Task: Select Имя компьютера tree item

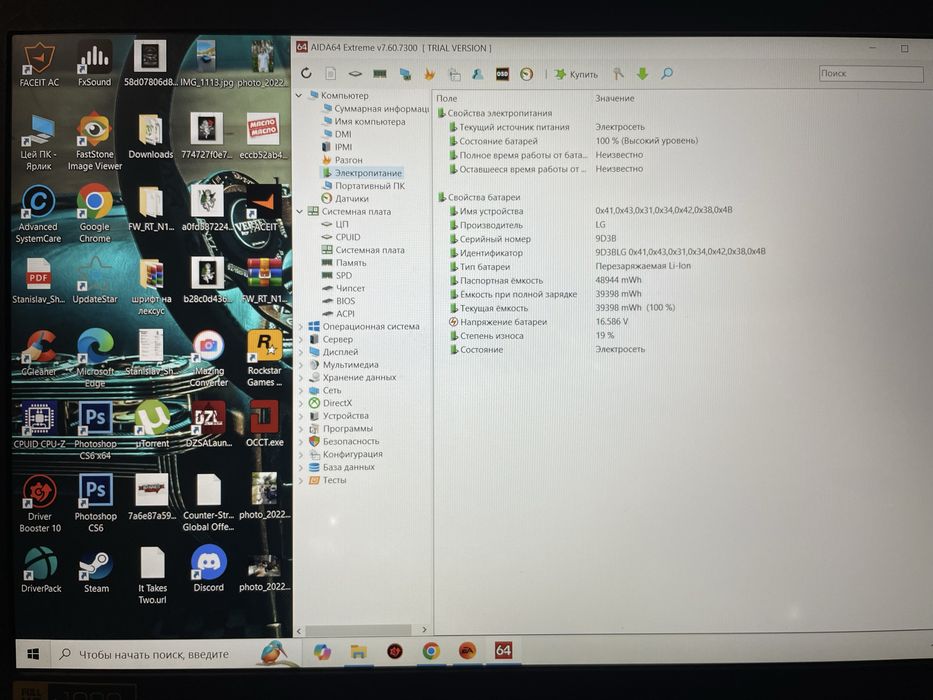Action: [x=364, y=121]
